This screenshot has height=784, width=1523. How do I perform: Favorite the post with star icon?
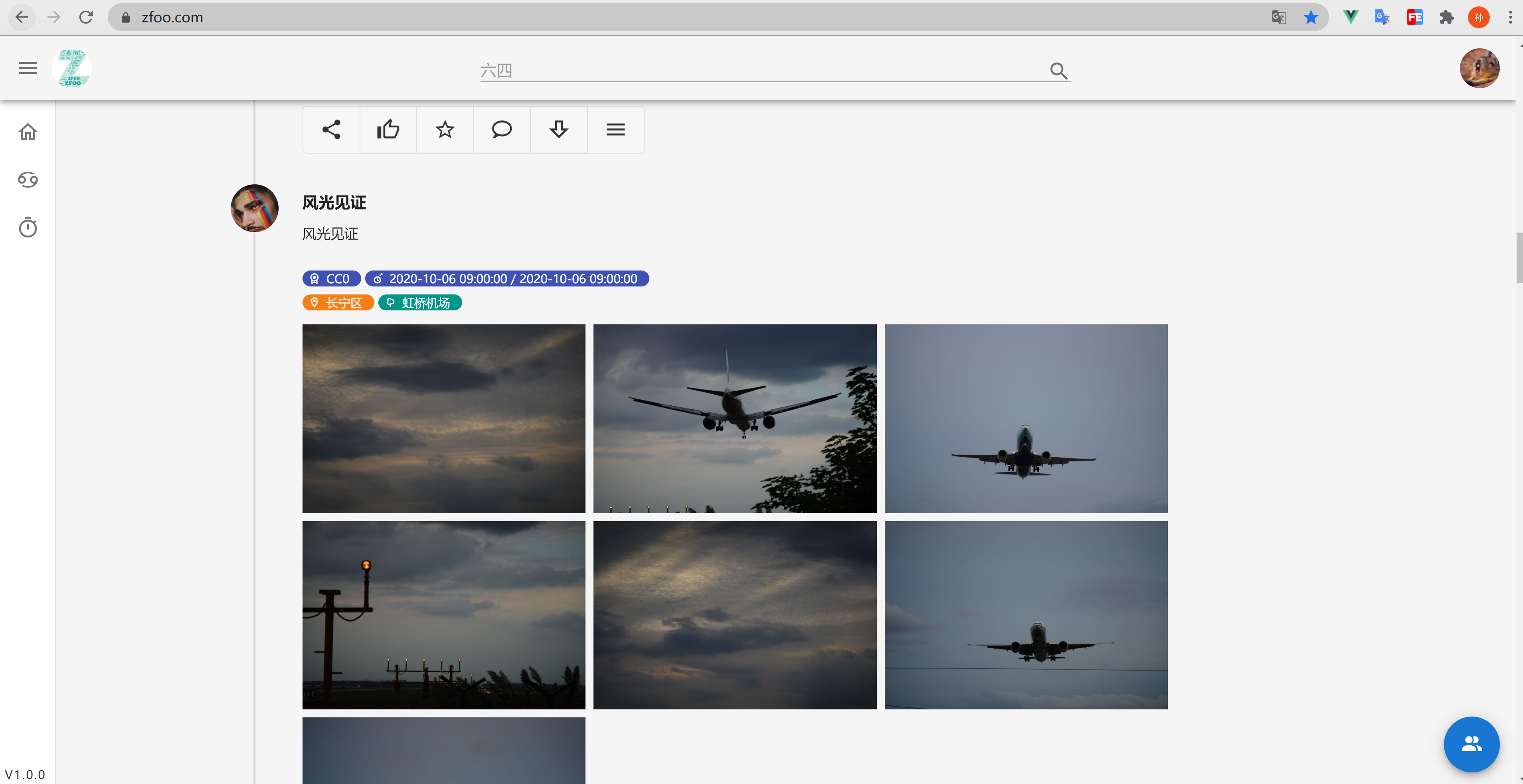445,130
